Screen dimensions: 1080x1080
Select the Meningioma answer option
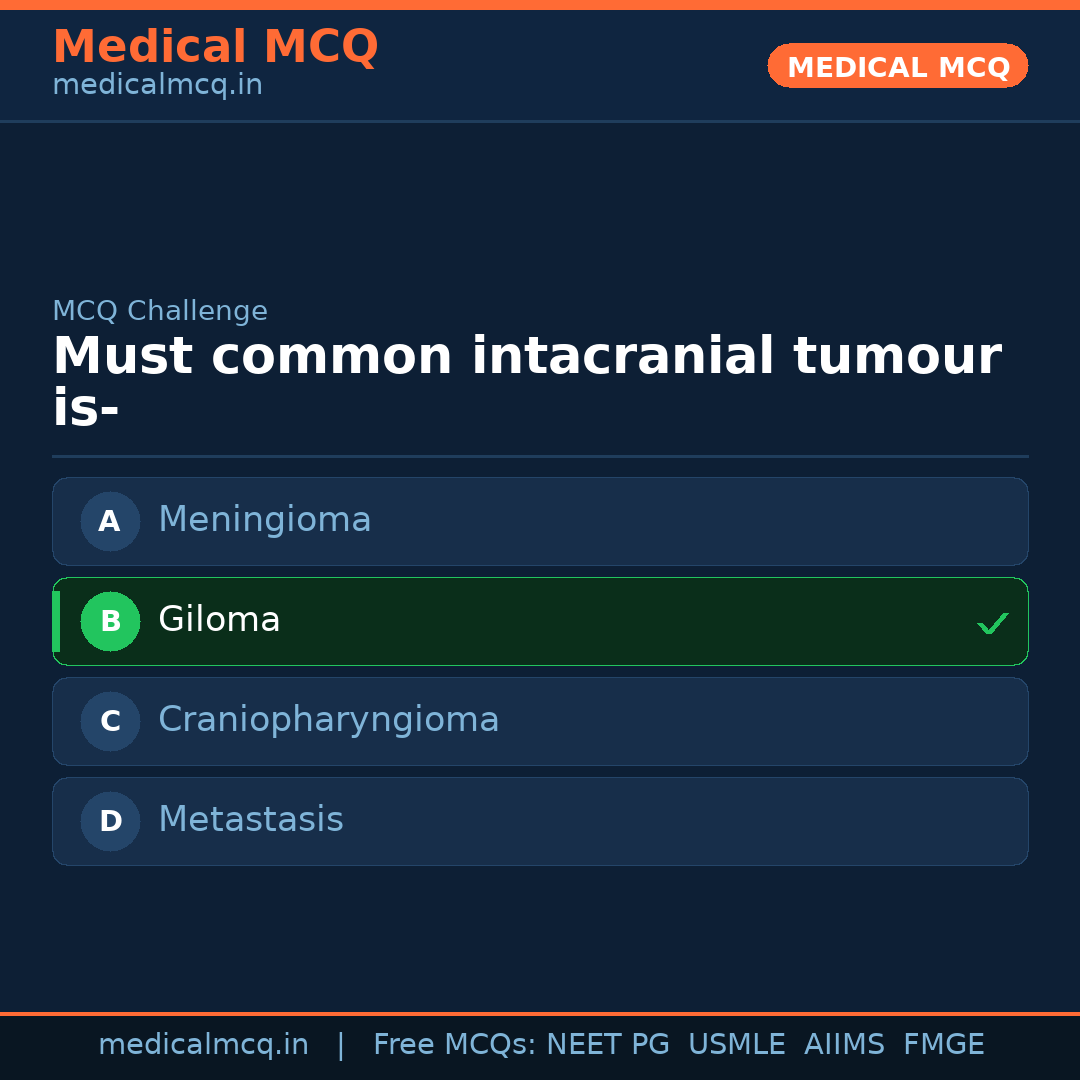540,521
